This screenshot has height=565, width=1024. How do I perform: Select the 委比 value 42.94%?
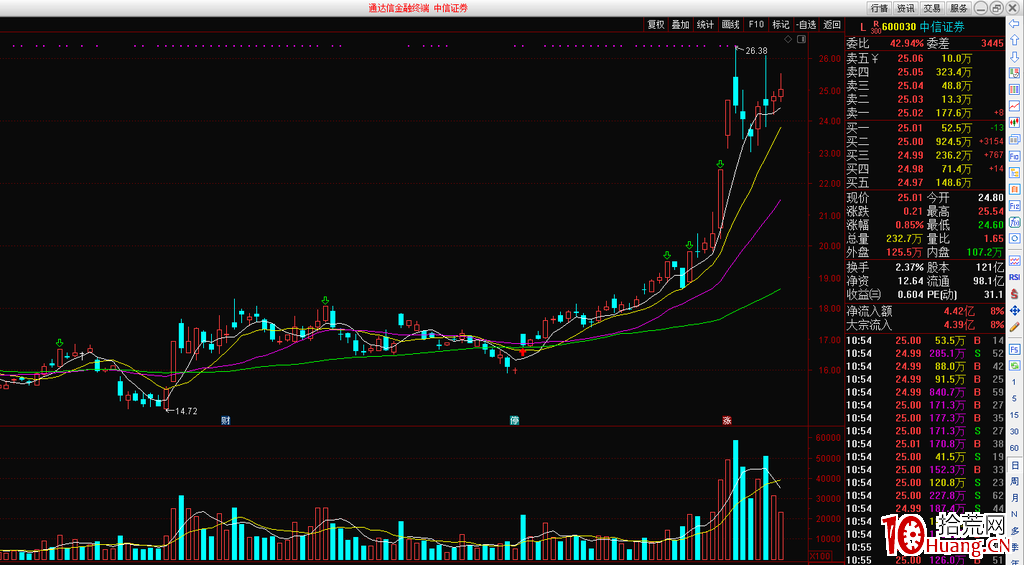click(x=907, y=44)
